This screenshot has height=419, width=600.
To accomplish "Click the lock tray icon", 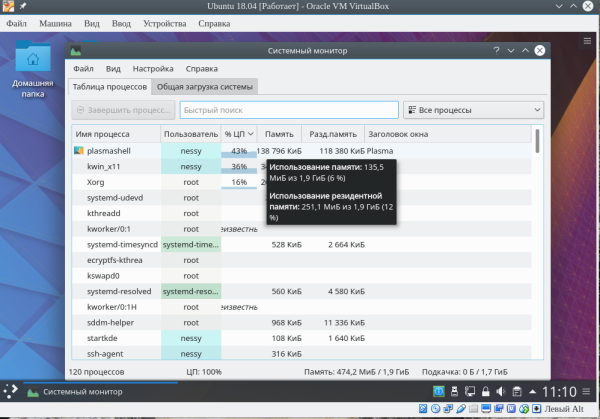I will click(486, 391).
